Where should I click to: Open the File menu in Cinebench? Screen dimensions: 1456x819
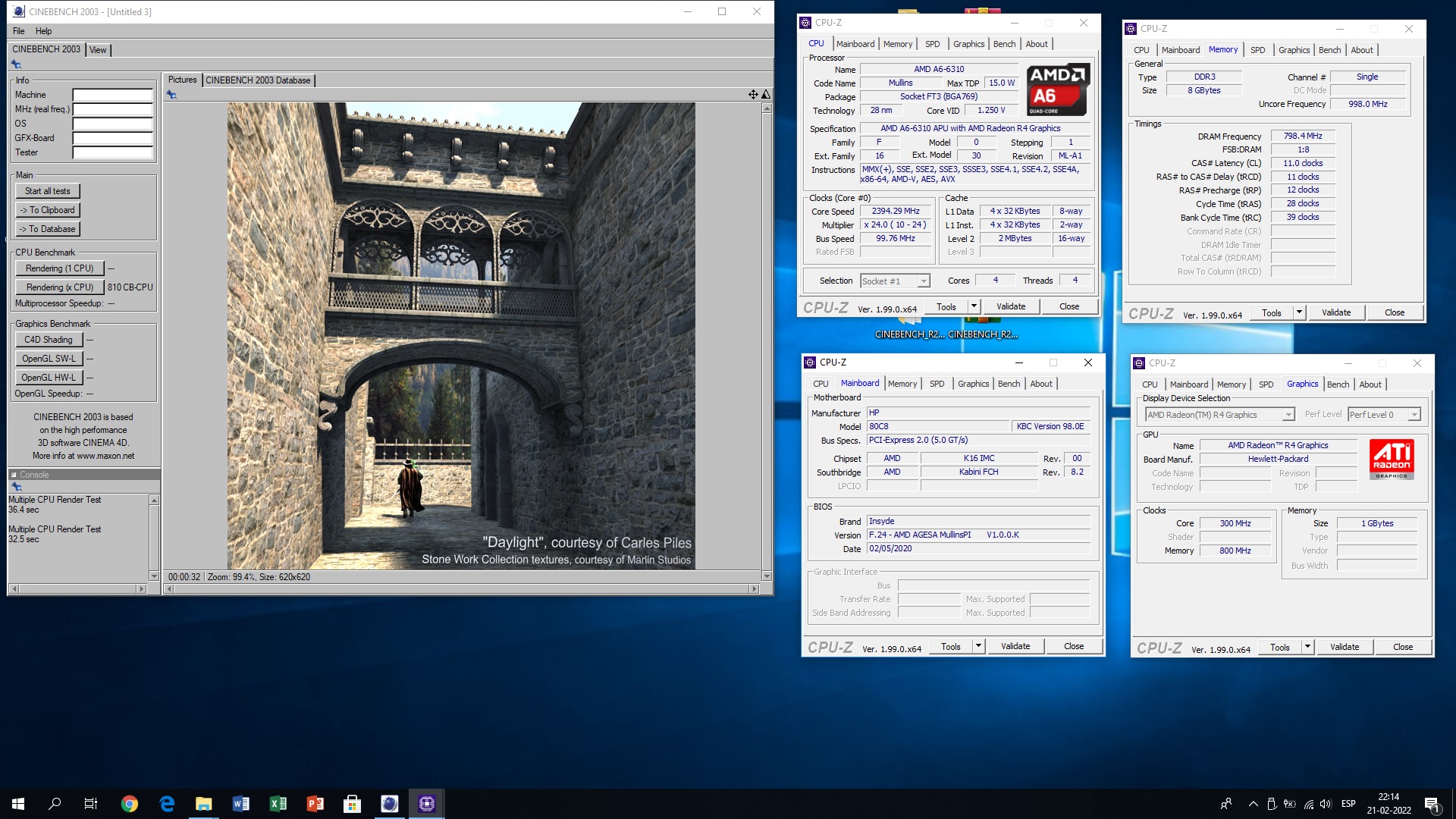tap(19, 31)
